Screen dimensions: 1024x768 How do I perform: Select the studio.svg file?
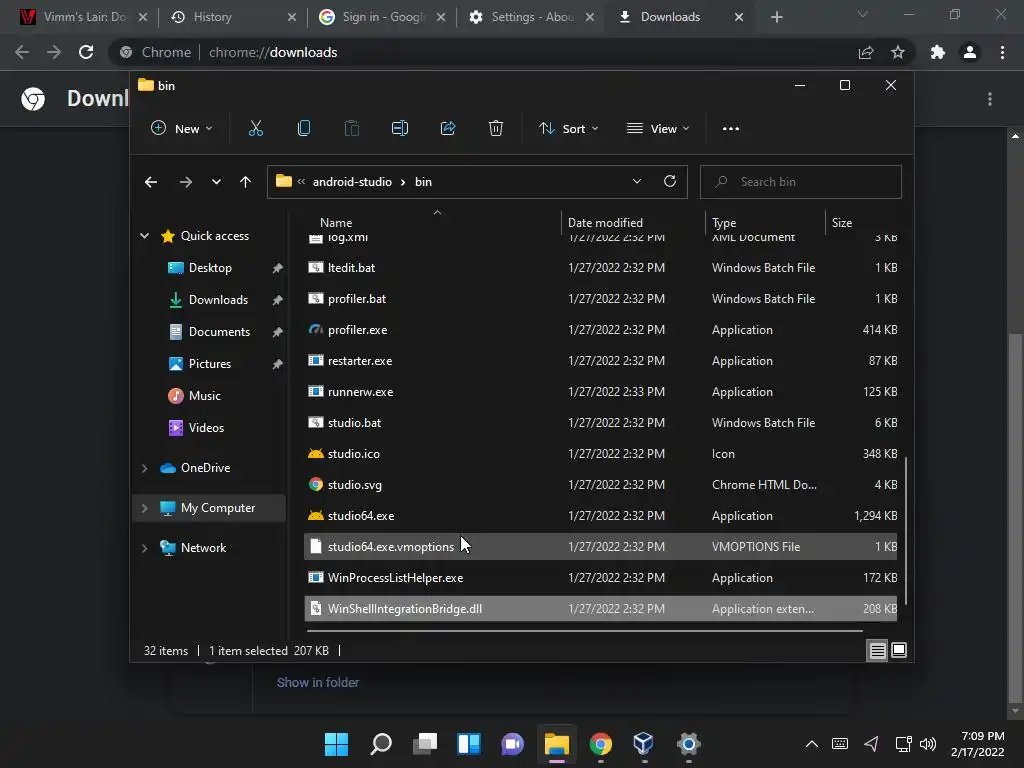[x=600, y=485]
